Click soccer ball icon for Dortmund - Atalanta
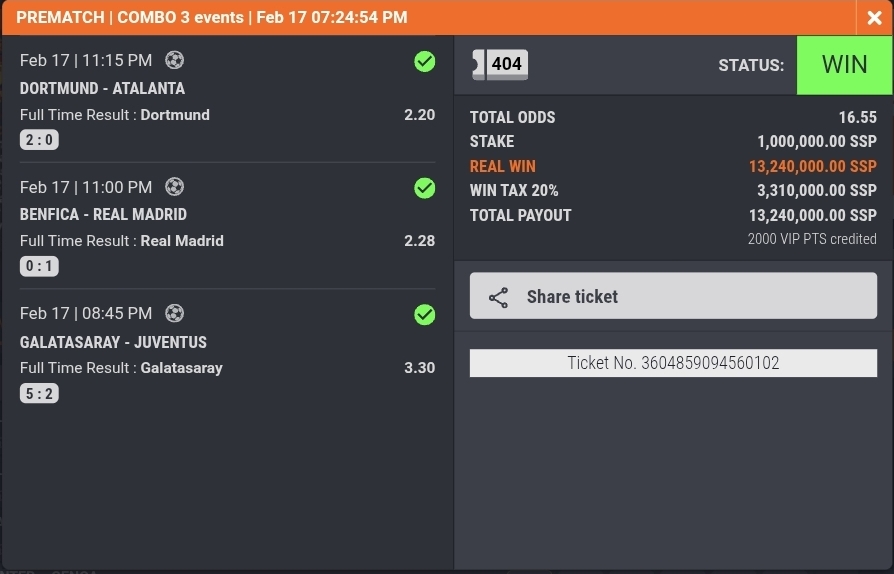The width and height of the screenshot is (894, 574). point(174,60)
